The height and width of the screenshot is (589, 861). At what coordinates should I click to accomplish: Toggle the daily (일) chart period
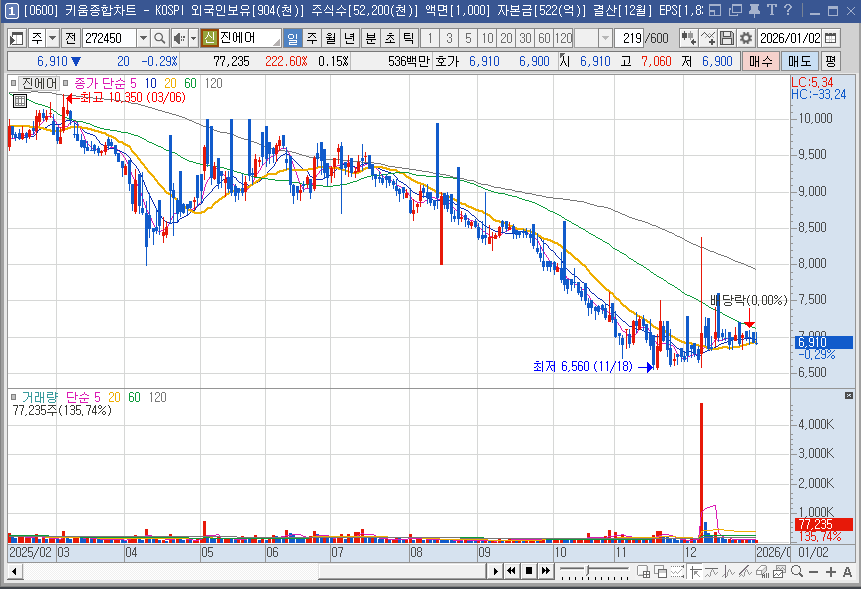click(293, 38)
